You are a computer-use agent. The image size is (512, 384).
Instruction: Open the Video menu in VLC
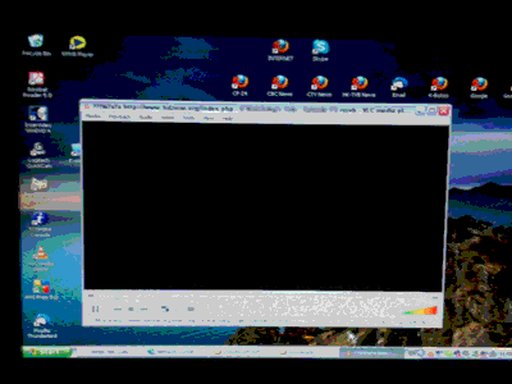[168, 117]
